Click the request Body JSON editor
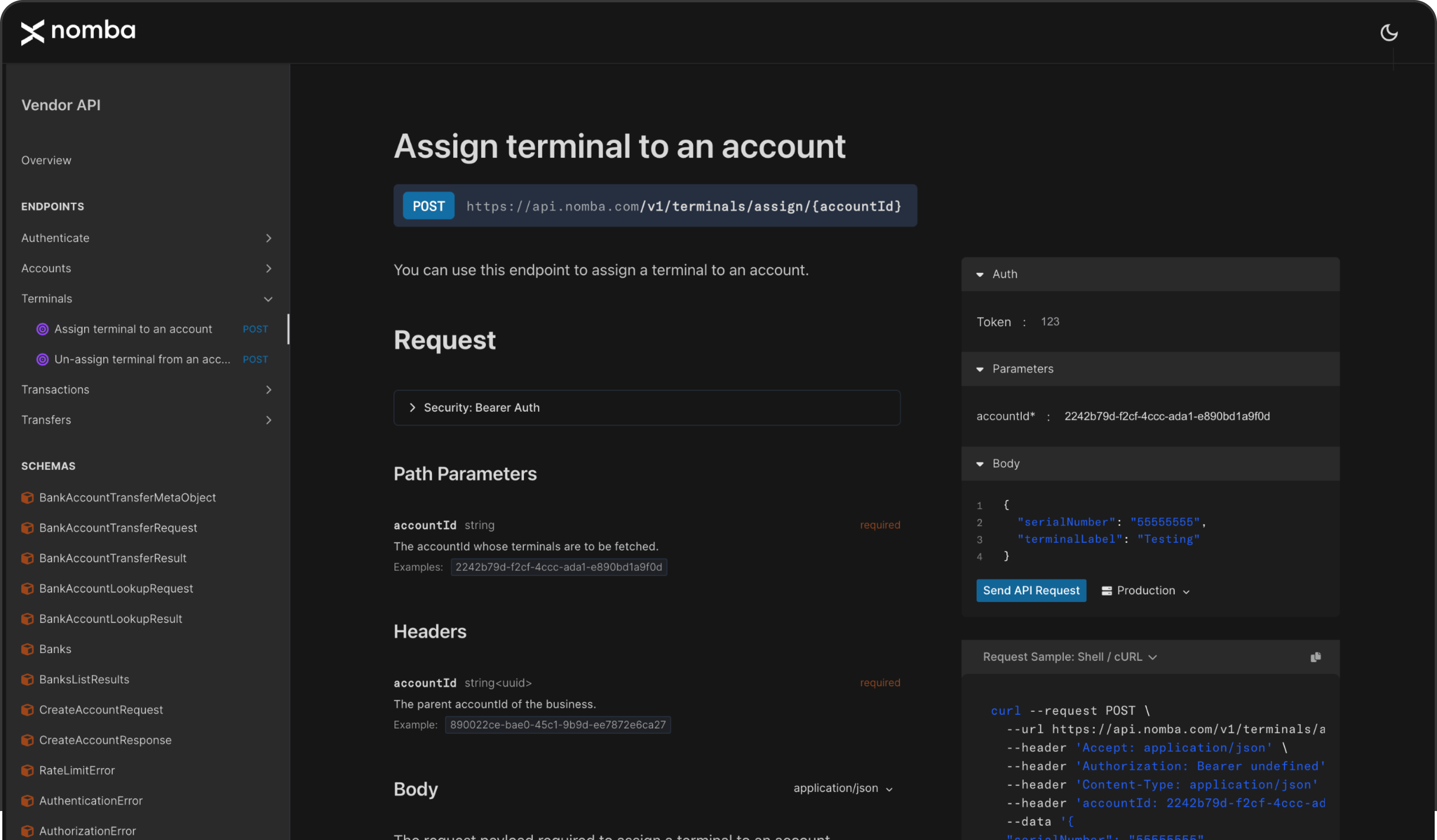1437x840 pixels. point(1150,530)
